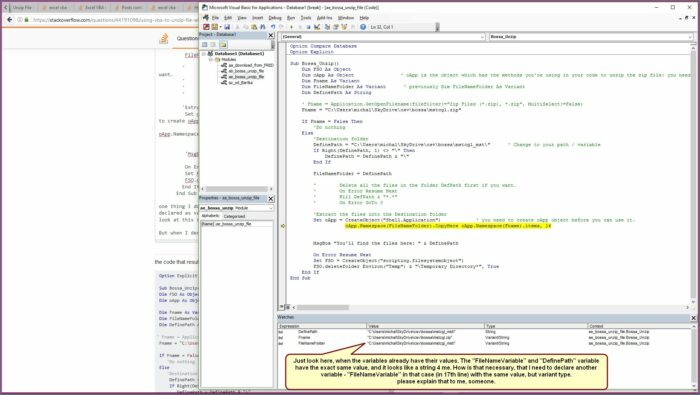This screenshot has height=395, width=700.
Task: Close the Watches panel
Action: [x=693, y=317]
